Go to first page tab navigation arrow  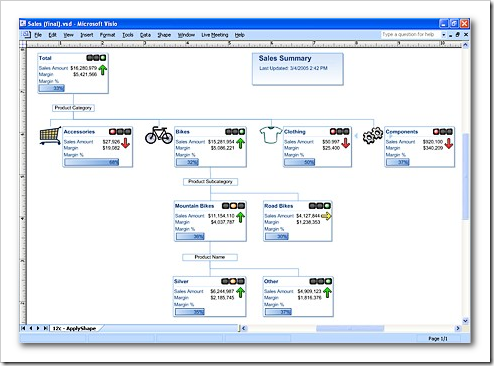tap(23, 328)
